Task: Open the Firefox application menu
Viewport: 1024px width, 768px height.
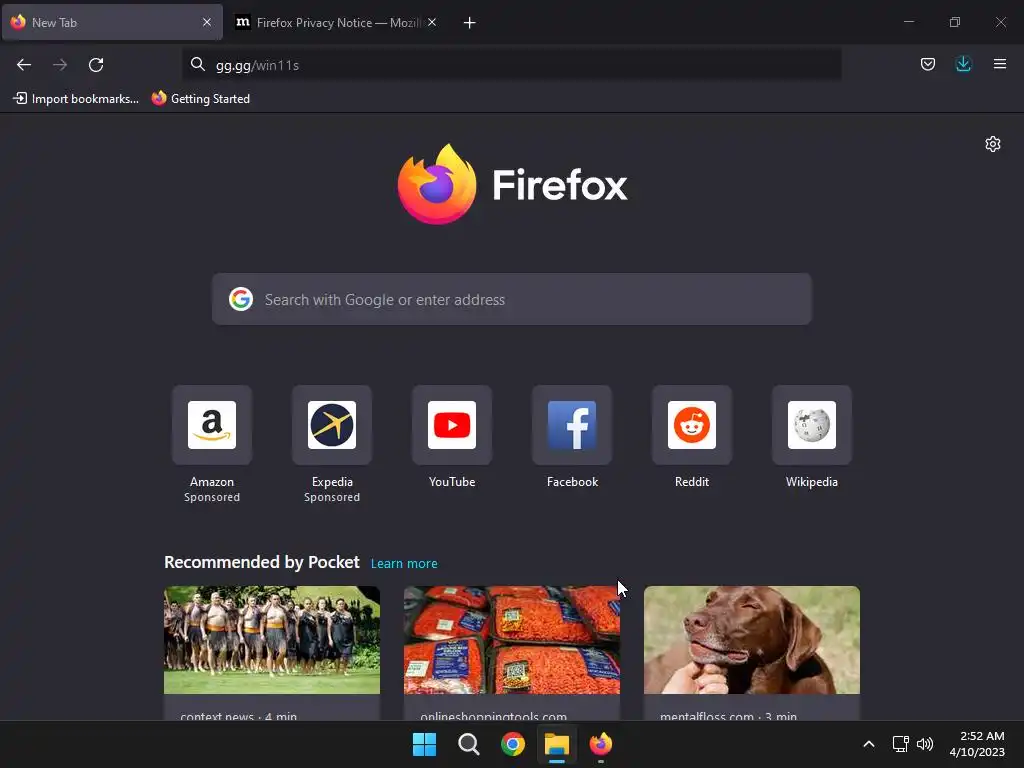Action: pyautogui.click(x=999, y=64)
